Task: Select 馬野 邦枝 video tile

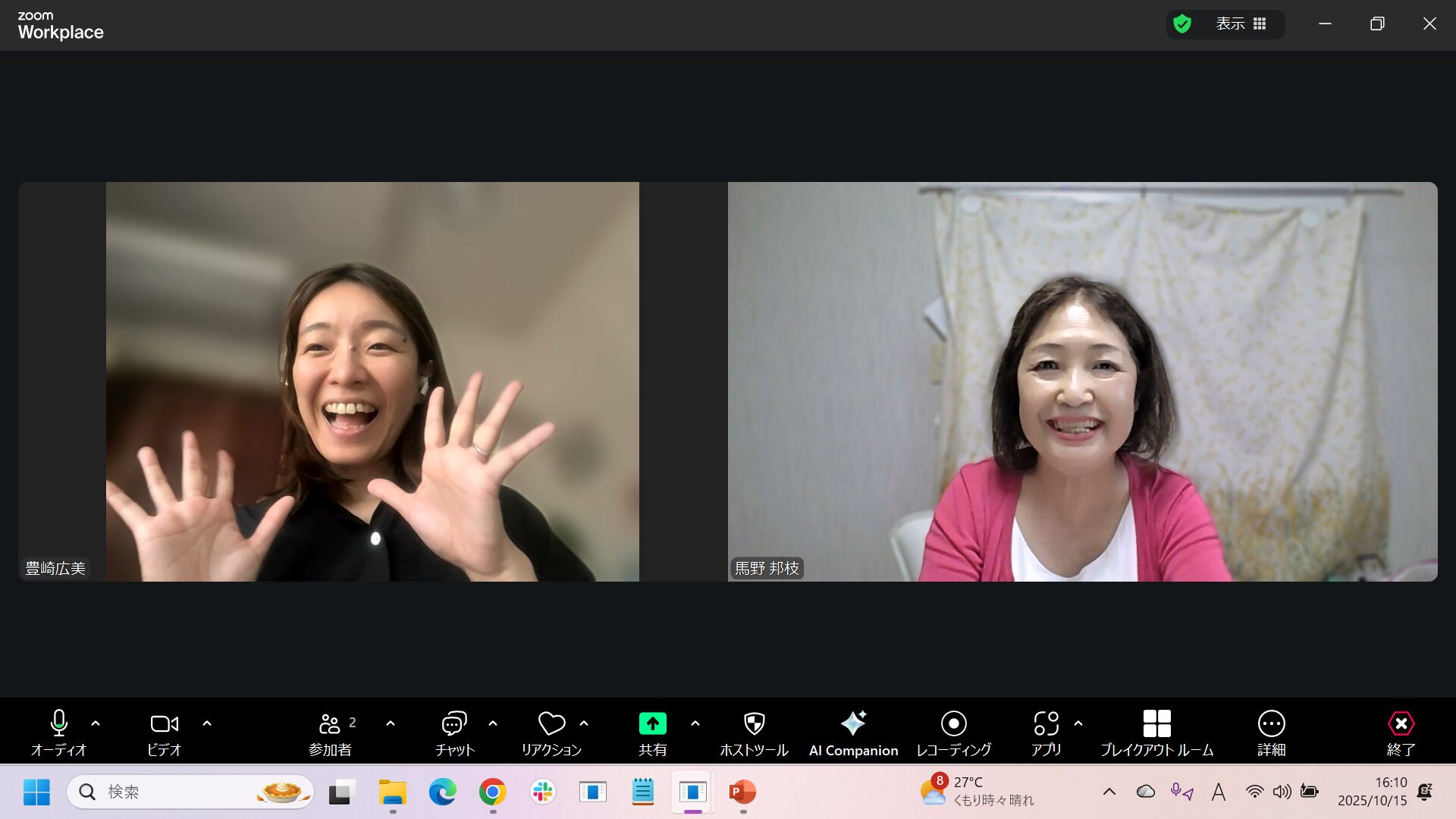Action: click(x=1082, y=381)
